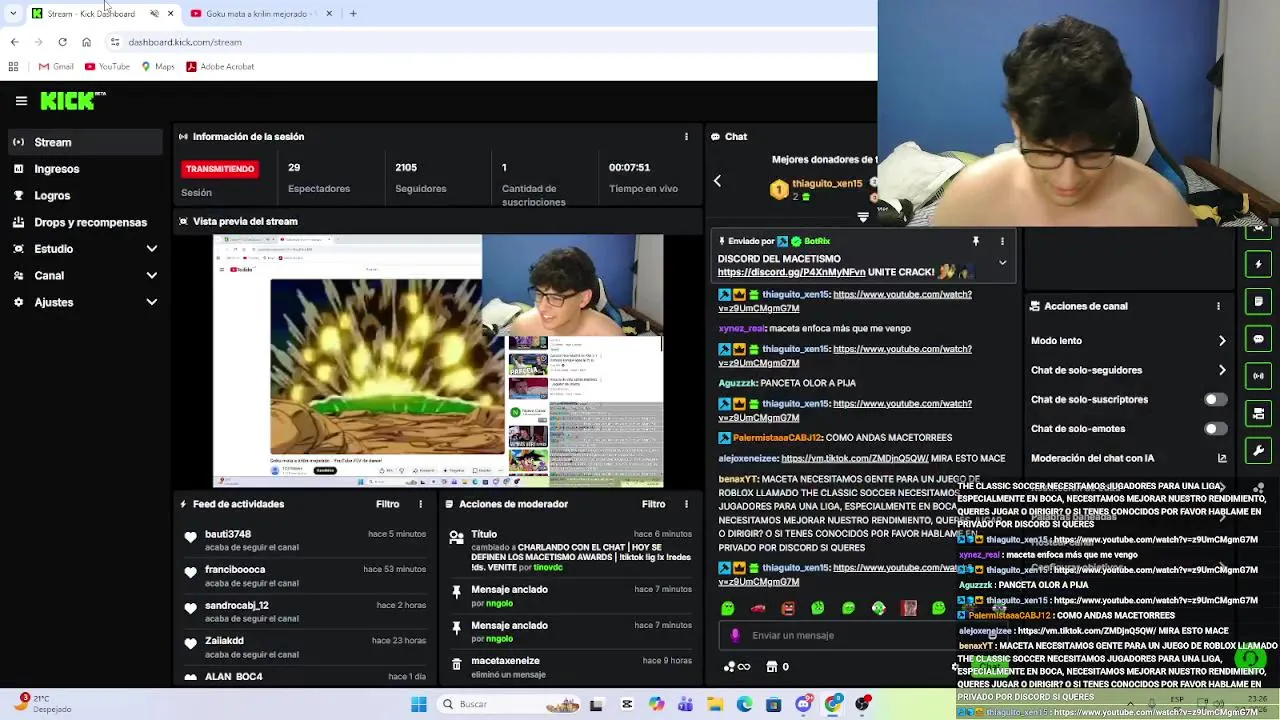Open three-dot menu on pinned BotRix message
The image size is (1280, 720).
[1002, 241]
